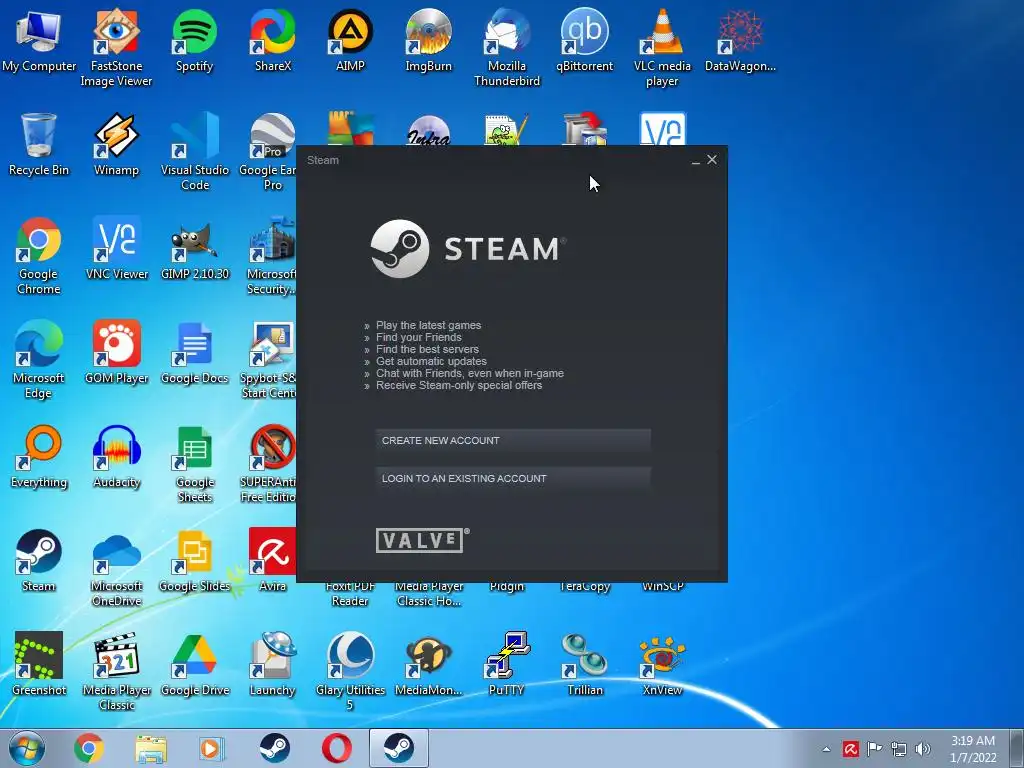Select Visual Studio Code icon
The height and width of the screenshot is (768, 1024).
click(195, 152)
